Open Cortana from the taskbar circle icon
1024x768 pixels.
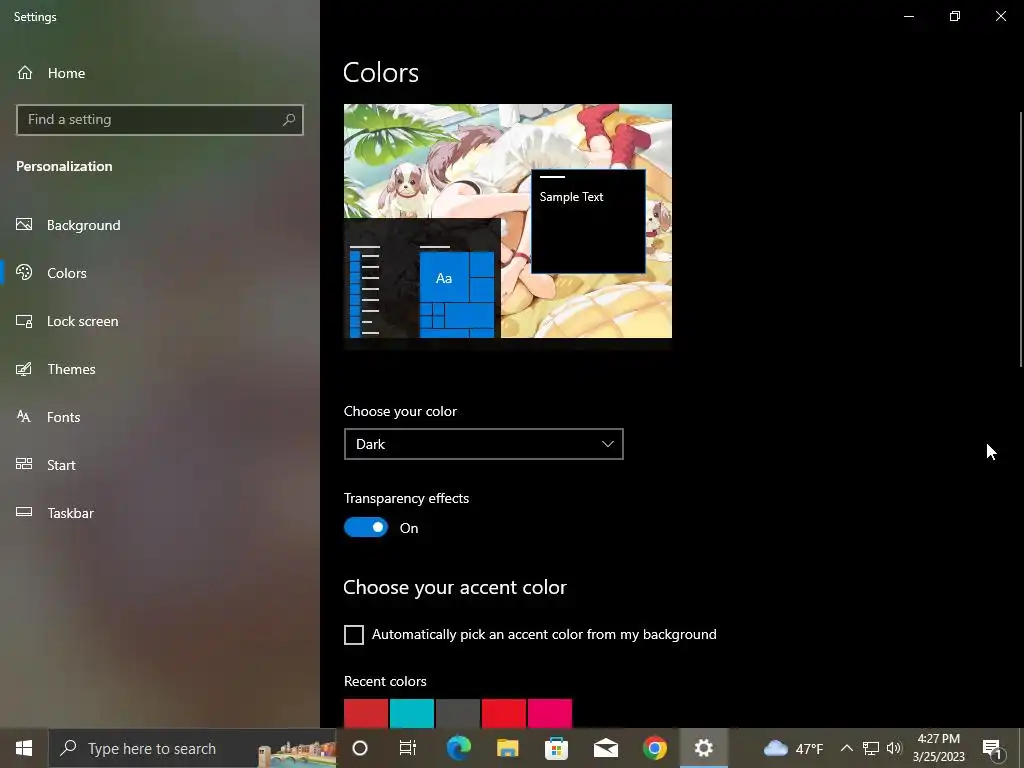coord(360,748)
